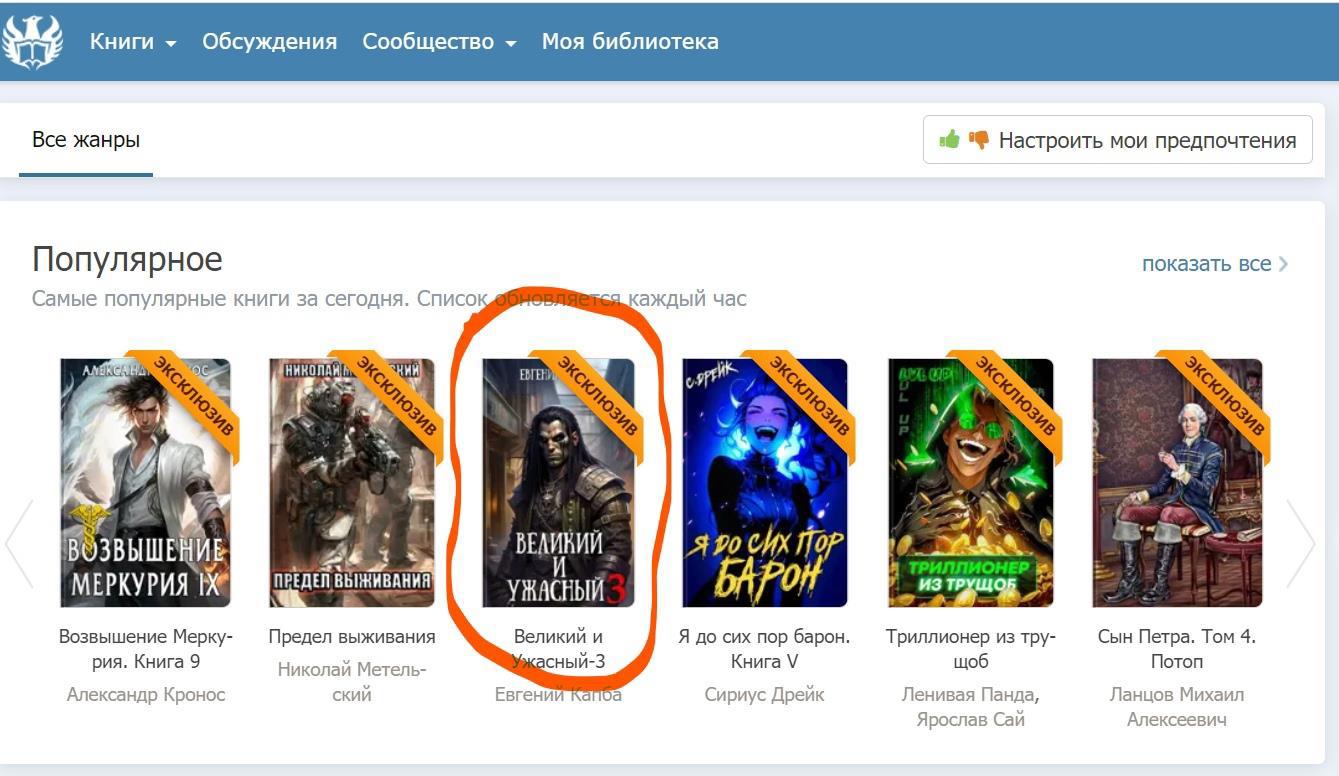Click the Триллионер из трущоб title link
The image size is (1339, 776).
(x=971, y=649)
